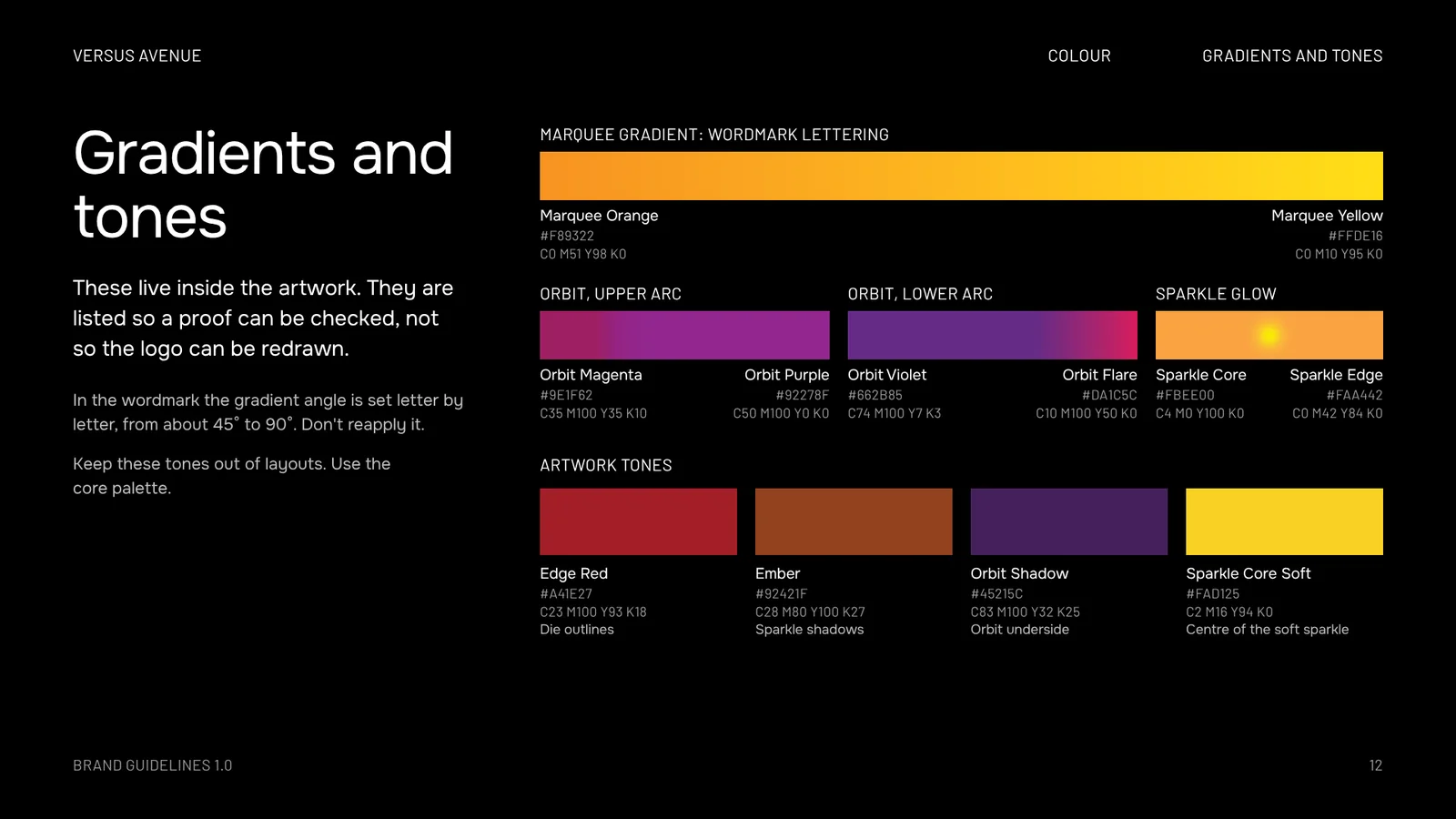Viewport: 1456px width, 819px height.
Task: Pick the Sparkle Core Soft swatch
Action: point(1284,521)
